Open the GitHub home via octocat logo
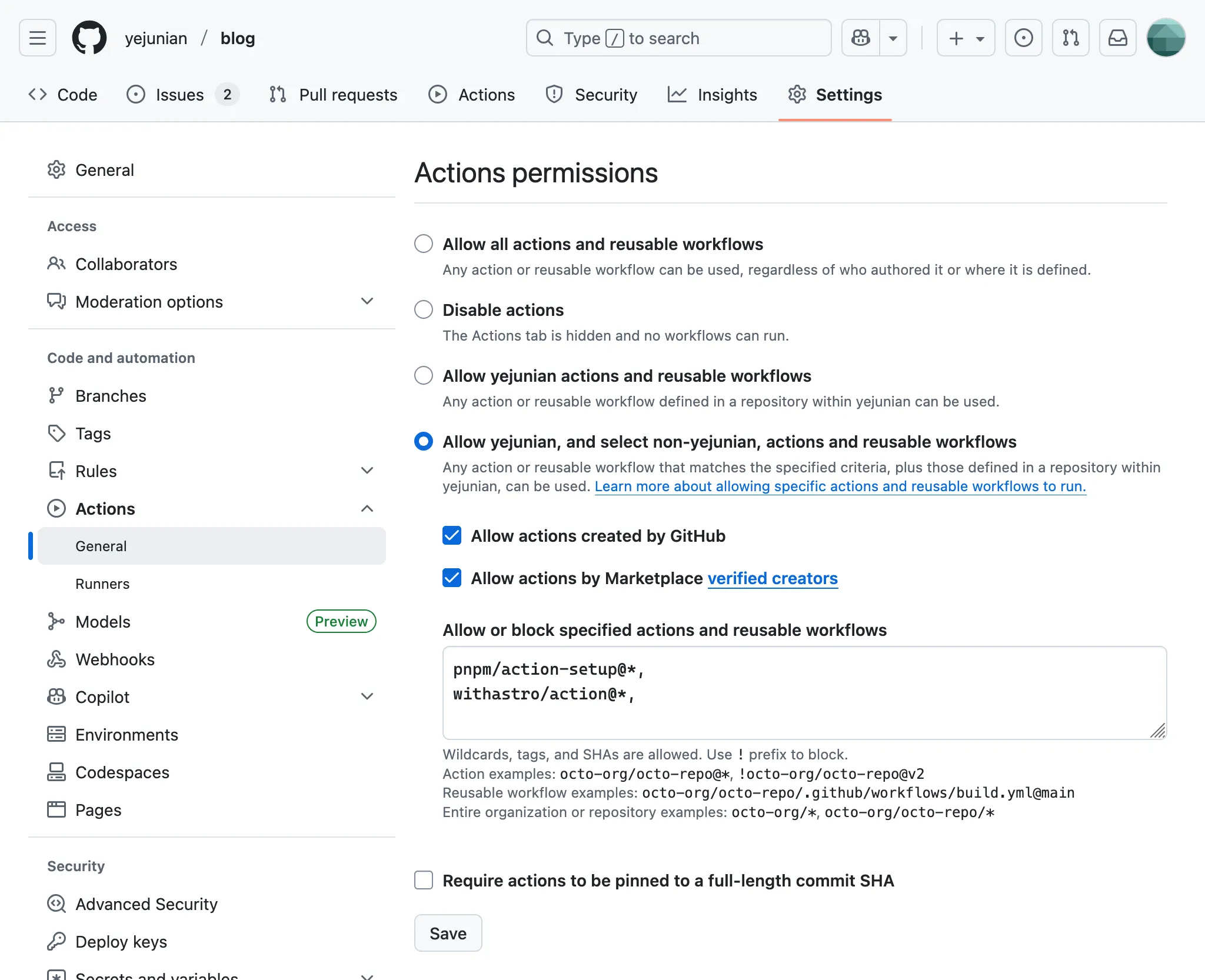1205x980 pixels. point(89,38)
